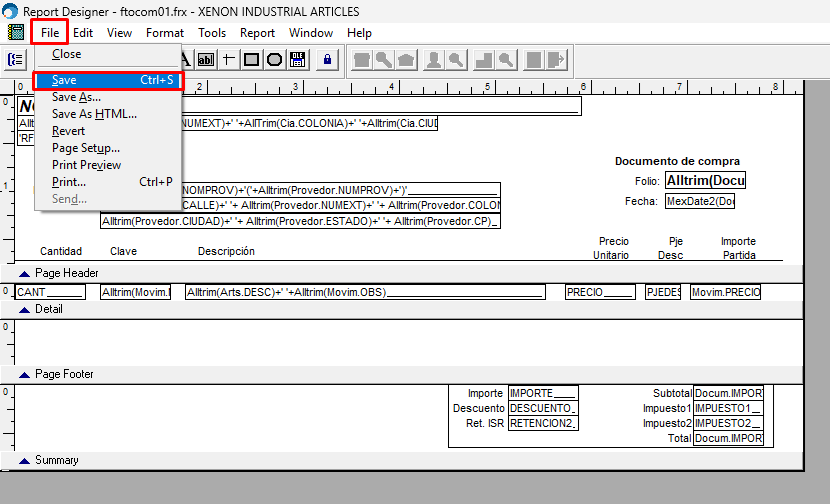Click the disabled Send... menu entry

[108, 199]
